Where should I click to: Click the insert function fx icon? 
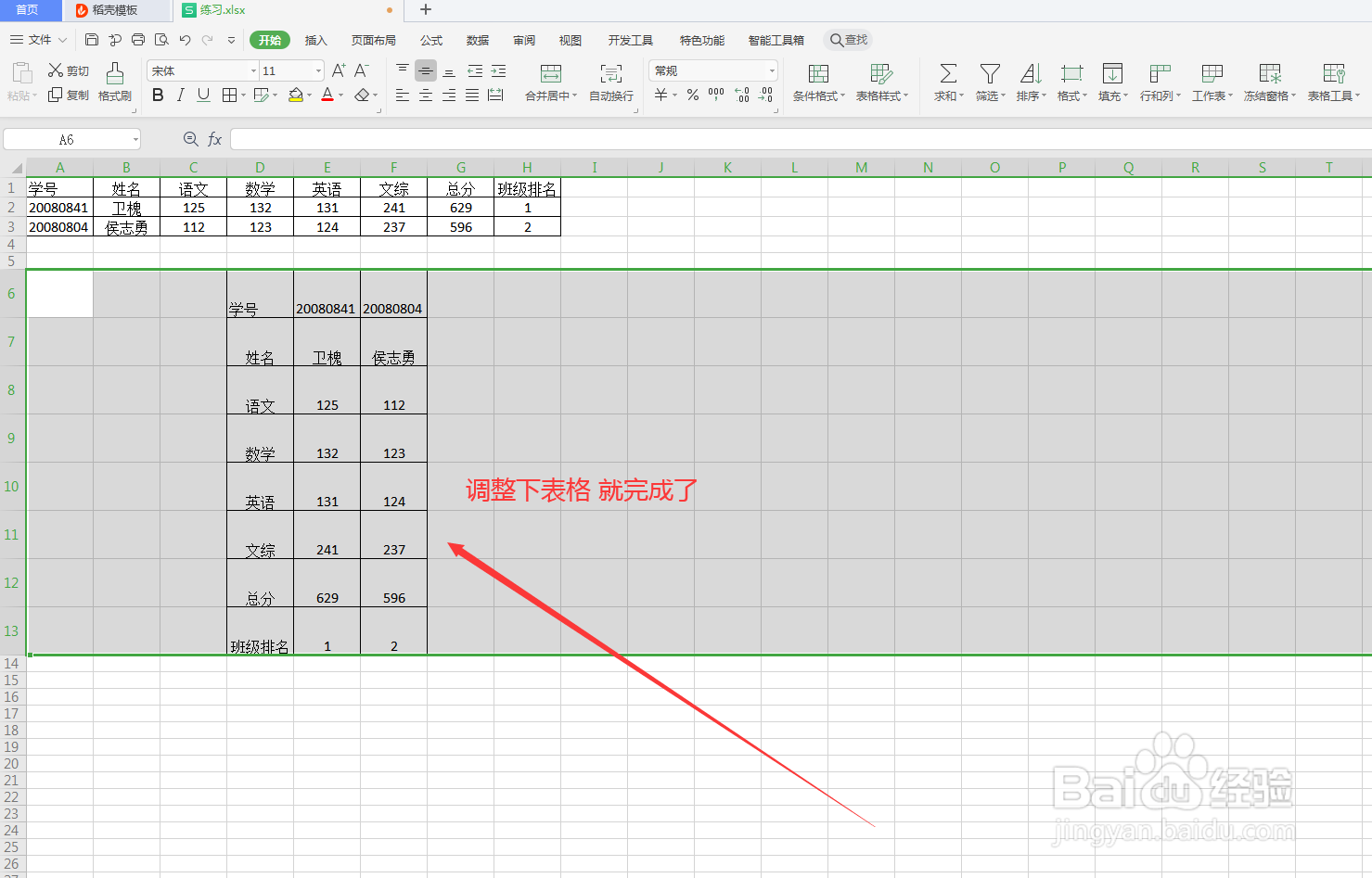point(214,139)
